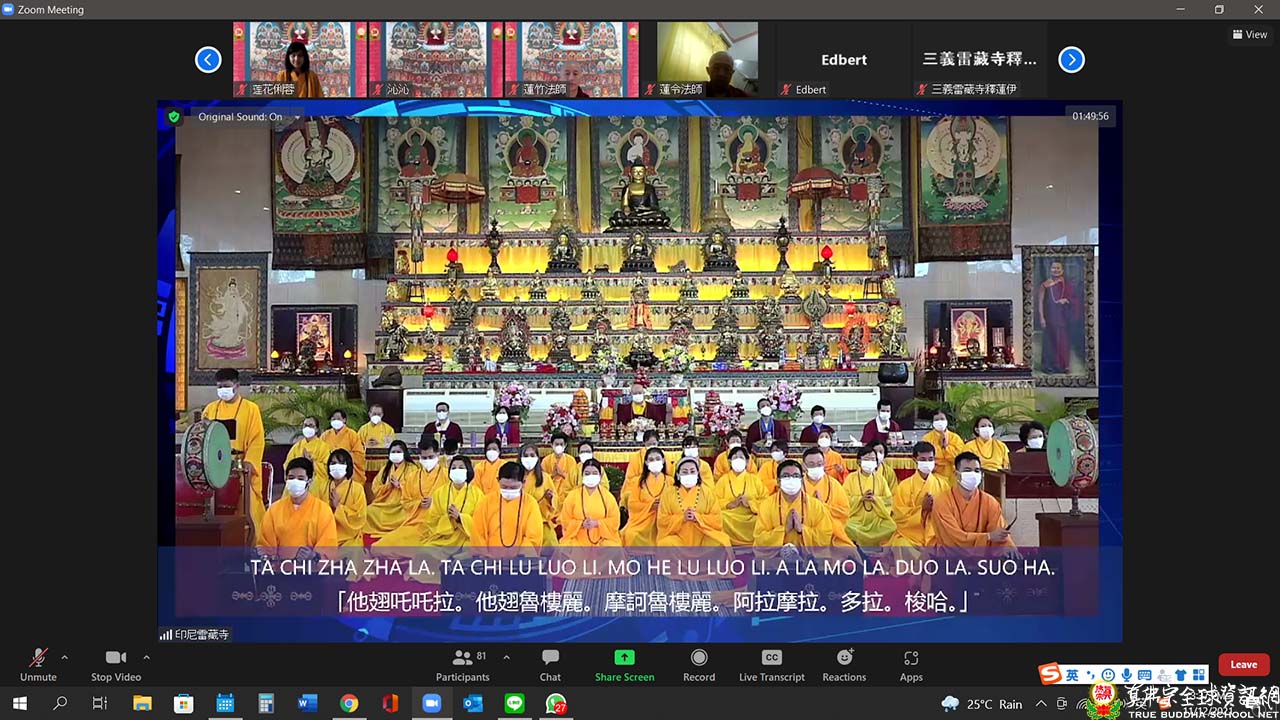This screenshot has width=1280, height=720.
Task: Open Reactions emoji menu
Action: coord(844,664)
